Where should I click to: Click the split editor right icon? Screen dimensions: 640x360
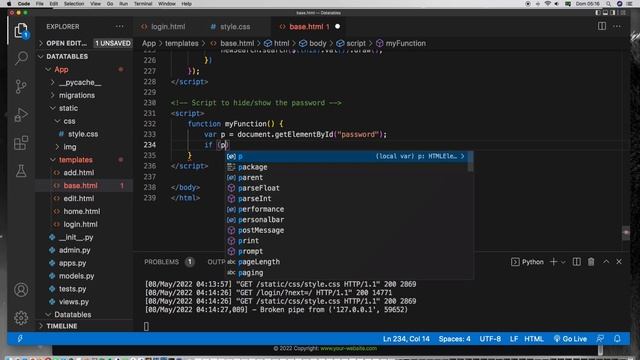602,26
